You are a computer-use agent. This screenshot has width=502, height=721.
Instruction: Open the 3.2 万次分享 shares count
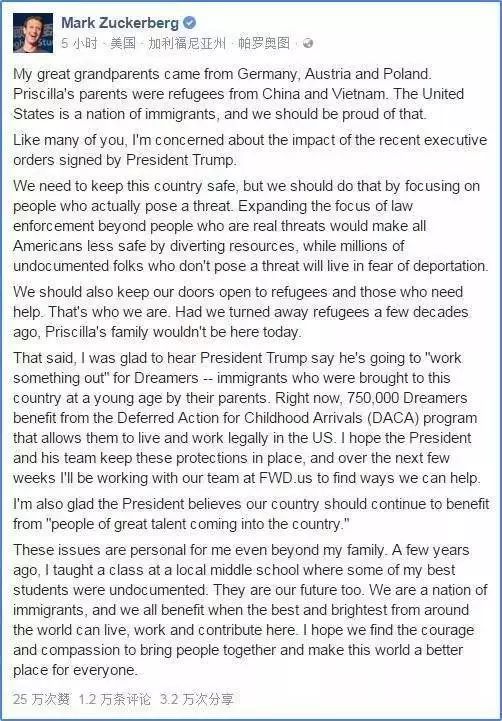point(197,700)
